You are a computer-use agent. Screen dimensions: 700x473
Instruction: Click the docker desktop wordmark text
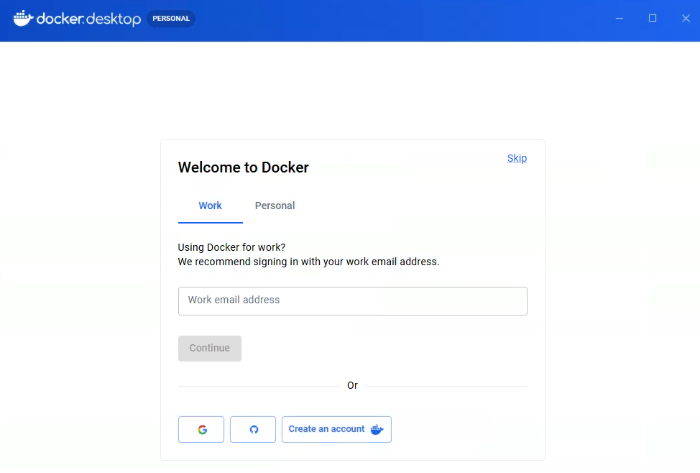[x=88, y=19]
